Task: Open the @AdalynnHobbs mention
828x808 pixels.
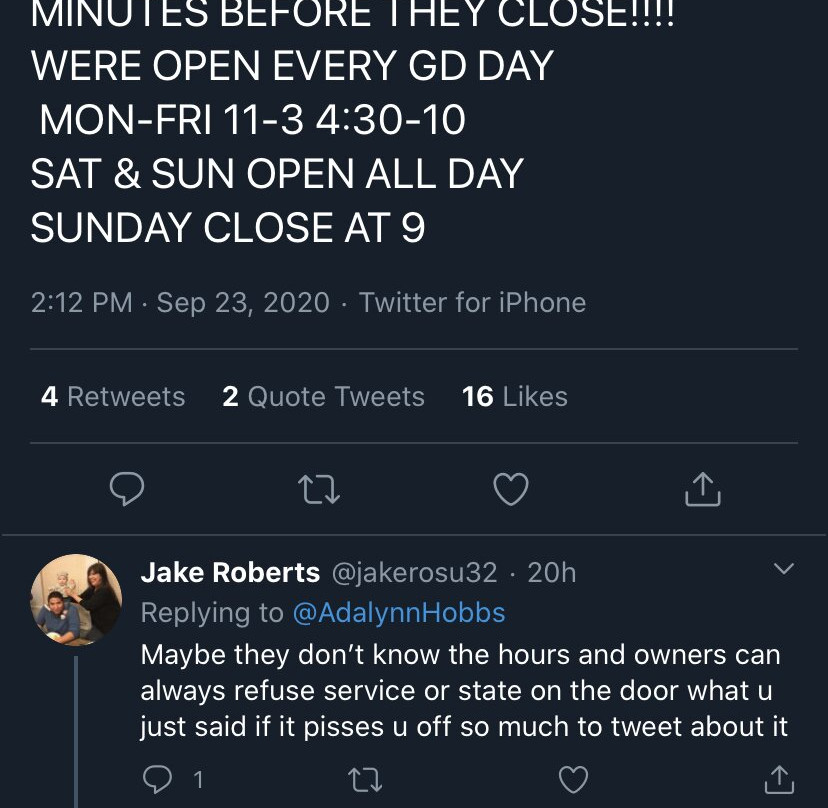Action: coord(398,612)
